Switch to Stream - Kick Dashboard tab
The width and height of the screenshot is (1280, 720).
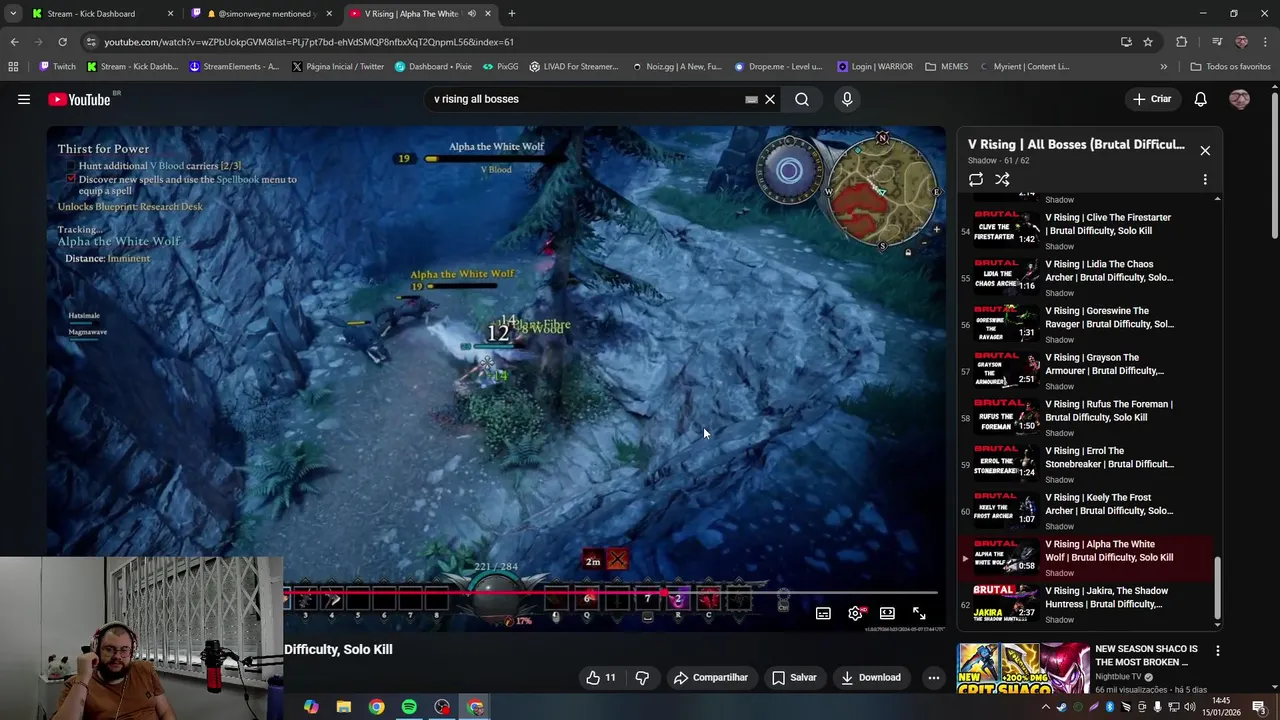[x=103, y=14]
